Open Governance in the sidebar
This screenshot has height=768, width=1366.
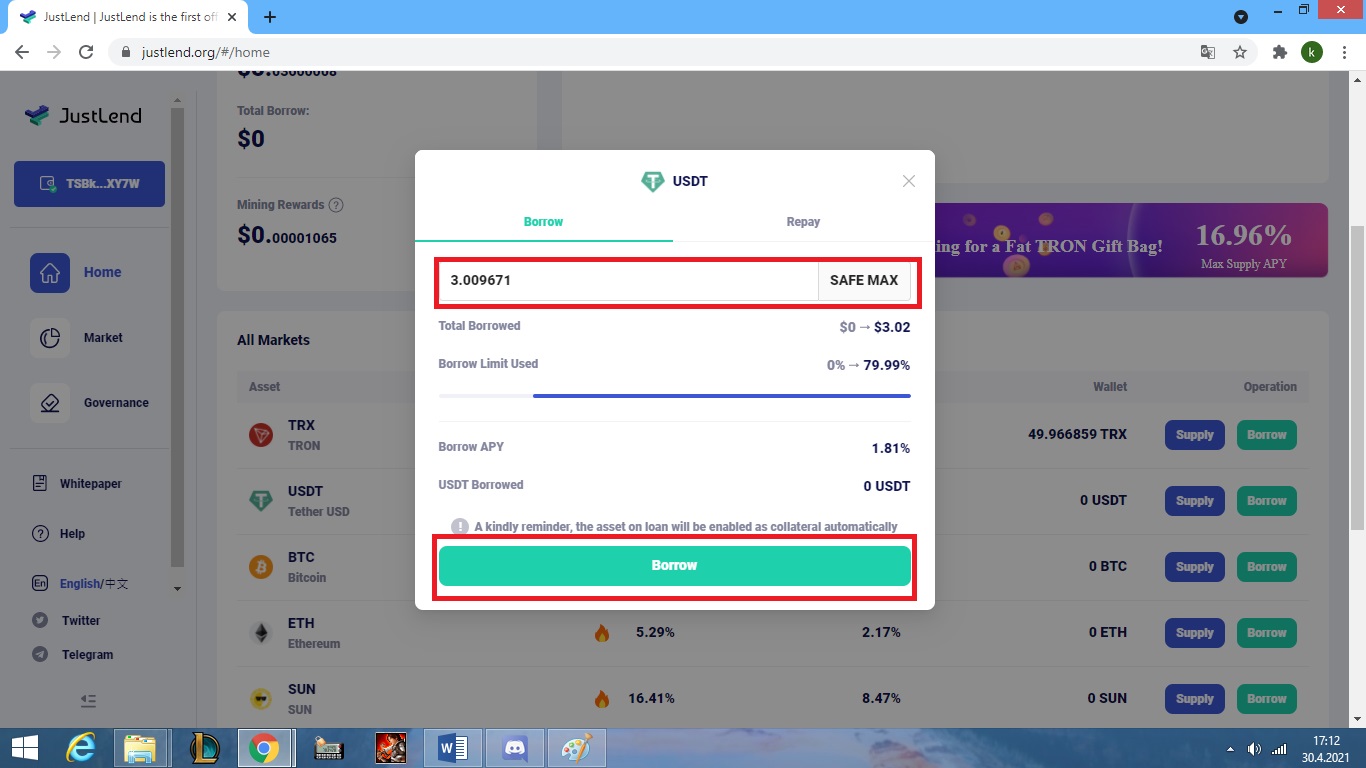89,403
